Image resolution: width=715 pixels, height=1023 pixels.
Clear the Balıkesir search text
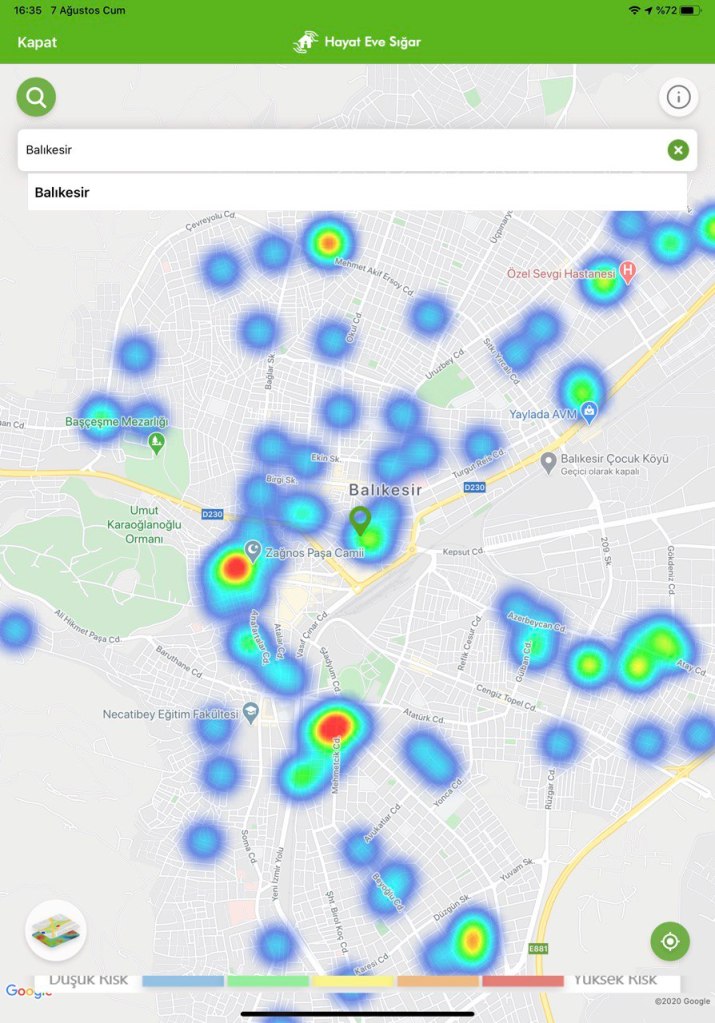(x=678, y=150)
